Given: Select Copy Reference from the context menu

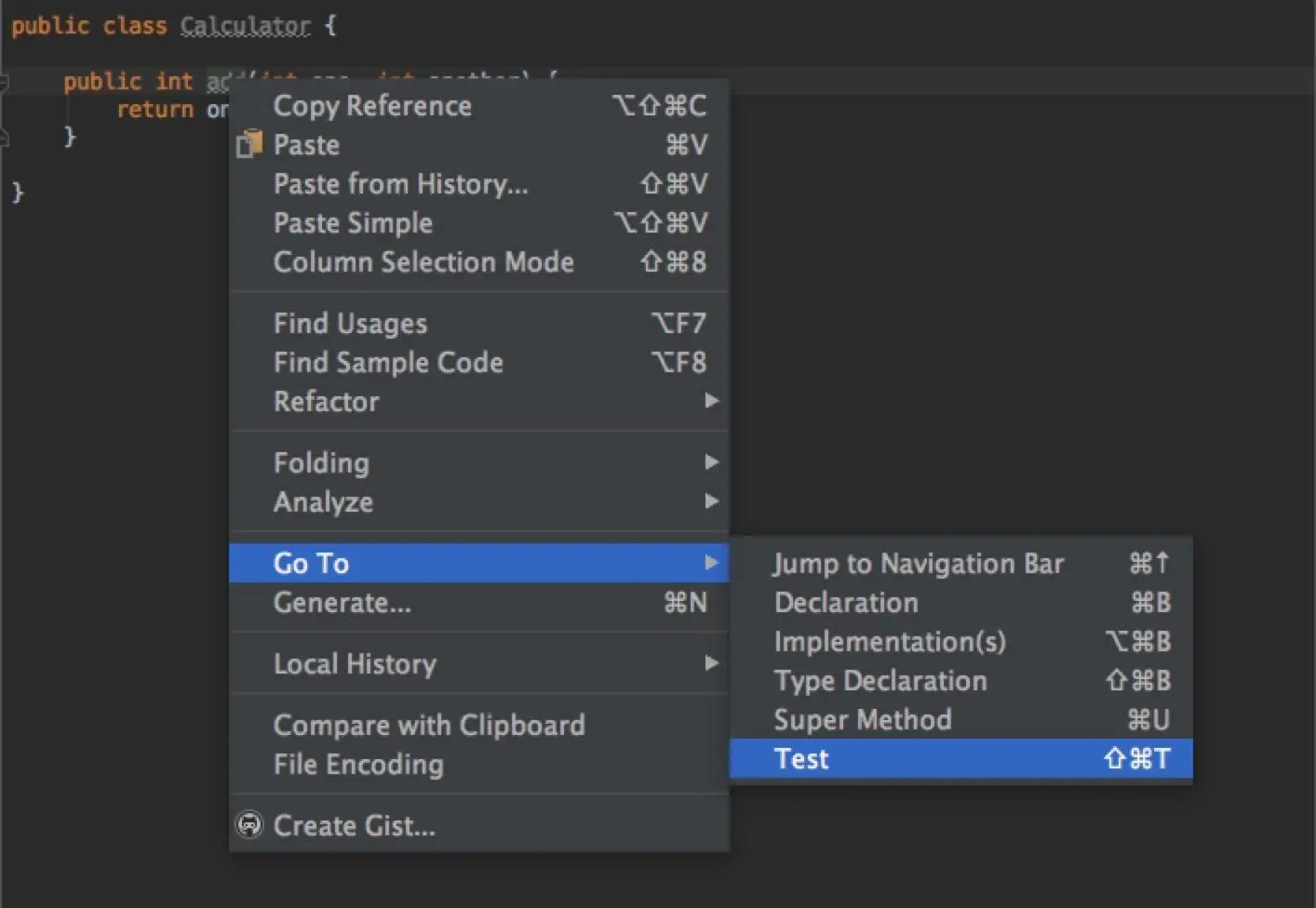Looking at the screenshot, I should [372, 105].
